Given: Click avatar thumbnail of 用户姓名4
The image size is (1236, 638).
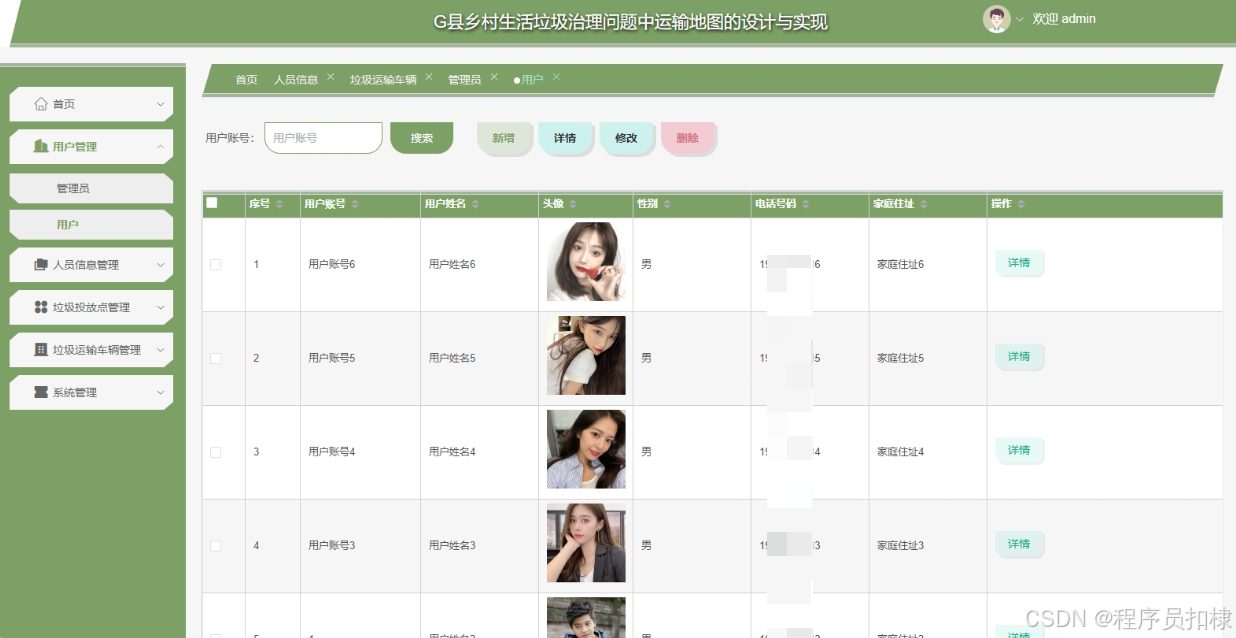Looking at the screenshot, I should tap(586, 449).
